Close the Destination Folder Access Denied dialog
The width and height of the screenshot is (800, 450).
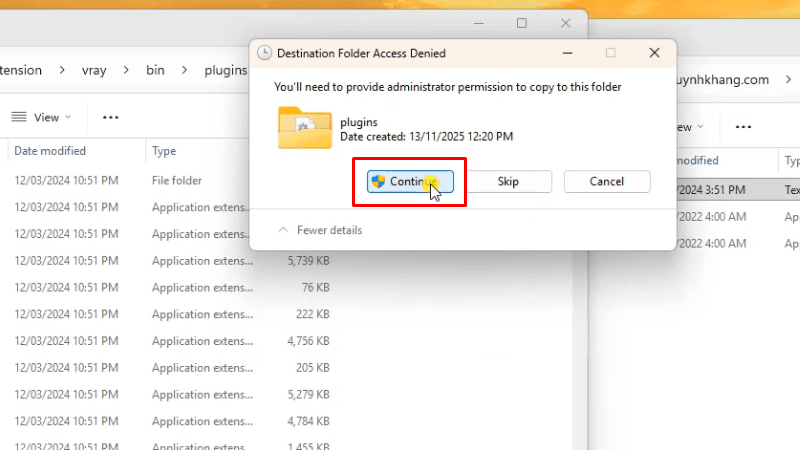click(654, 53)
